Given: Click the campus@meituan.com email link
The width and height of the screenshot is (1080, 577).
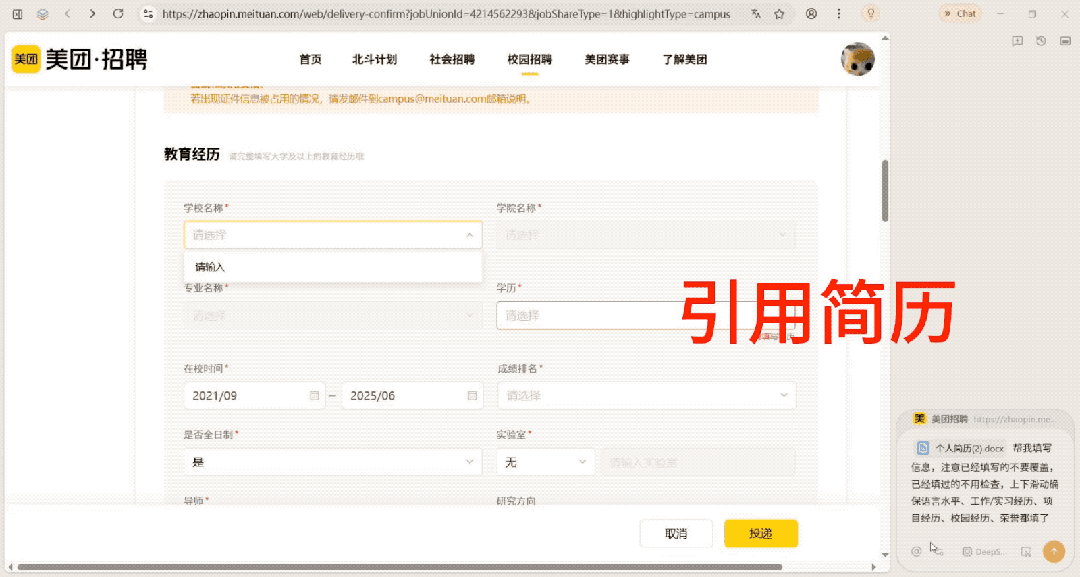Looking at the screenshot, I should [x=431, y=98].
